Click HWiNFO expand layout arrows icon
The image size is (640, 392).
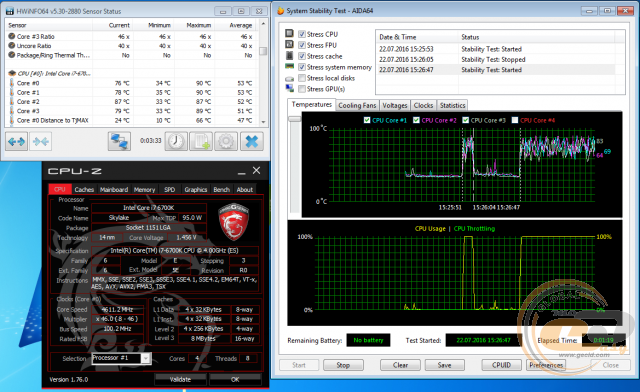pyautogui.click(x=17, y=142)
